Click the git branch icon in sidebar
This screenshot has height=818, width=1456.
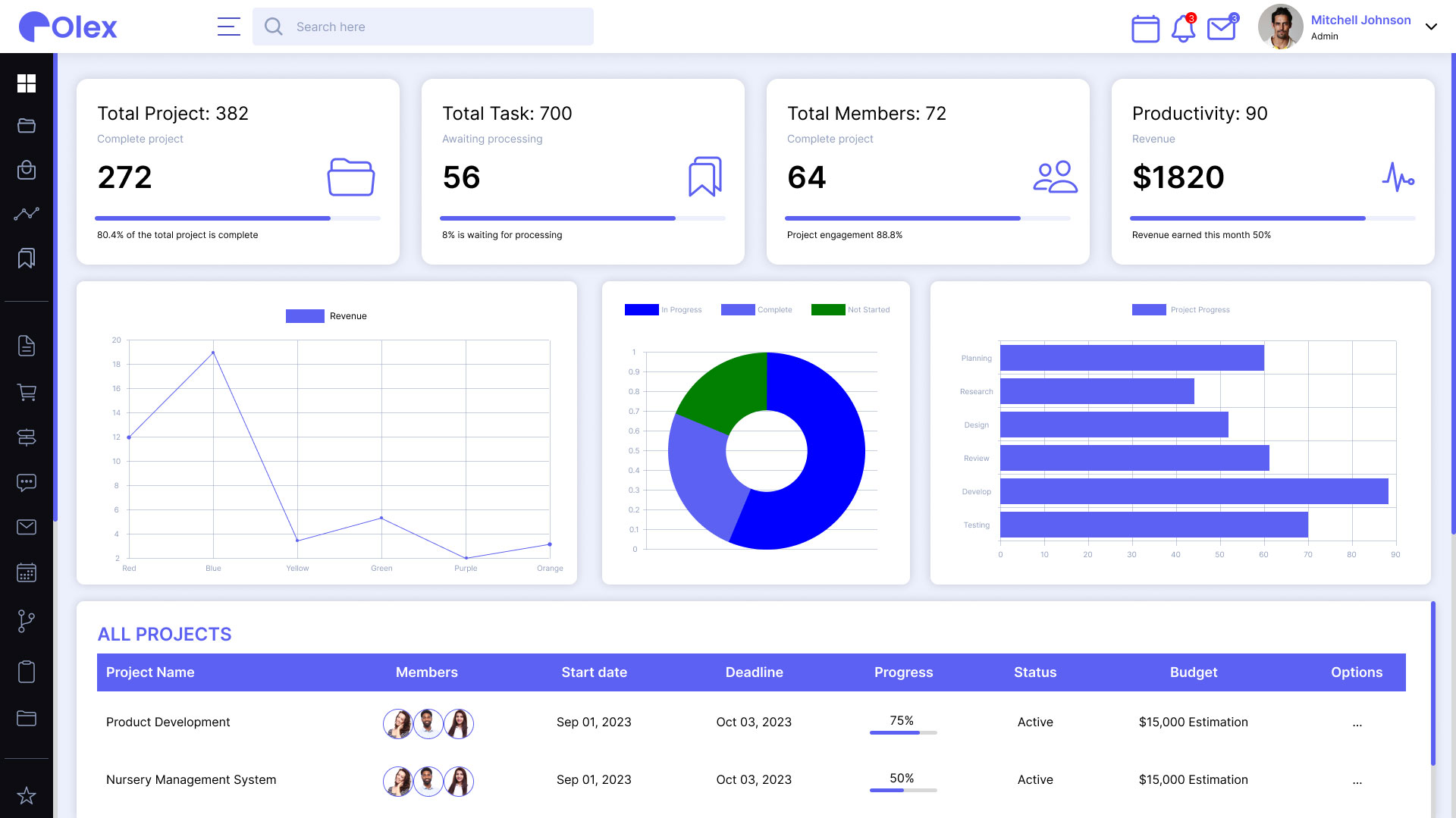pos(27,621)
